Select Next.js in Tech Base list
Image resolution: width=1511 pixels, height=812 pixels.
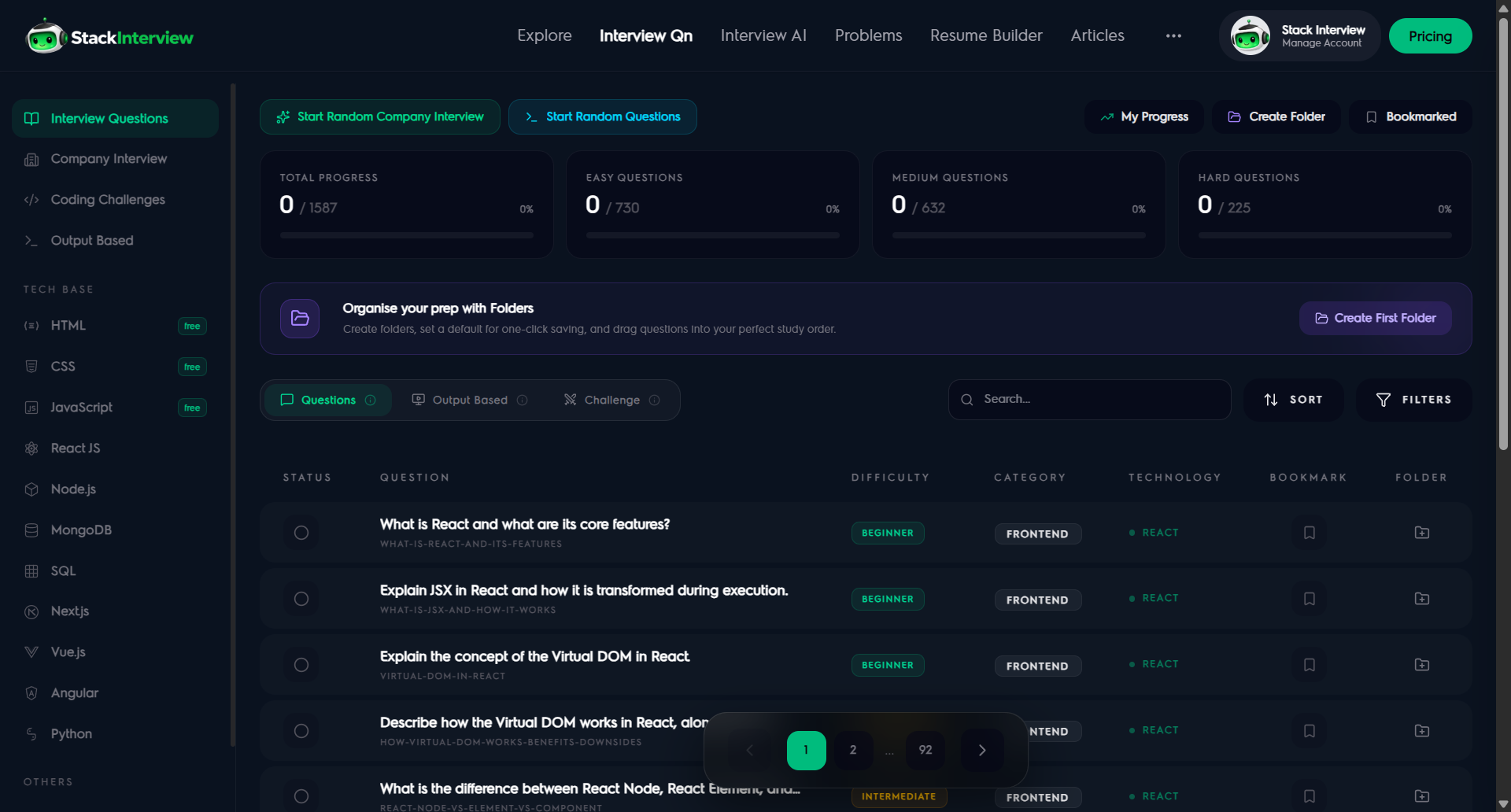coord(115,611)
